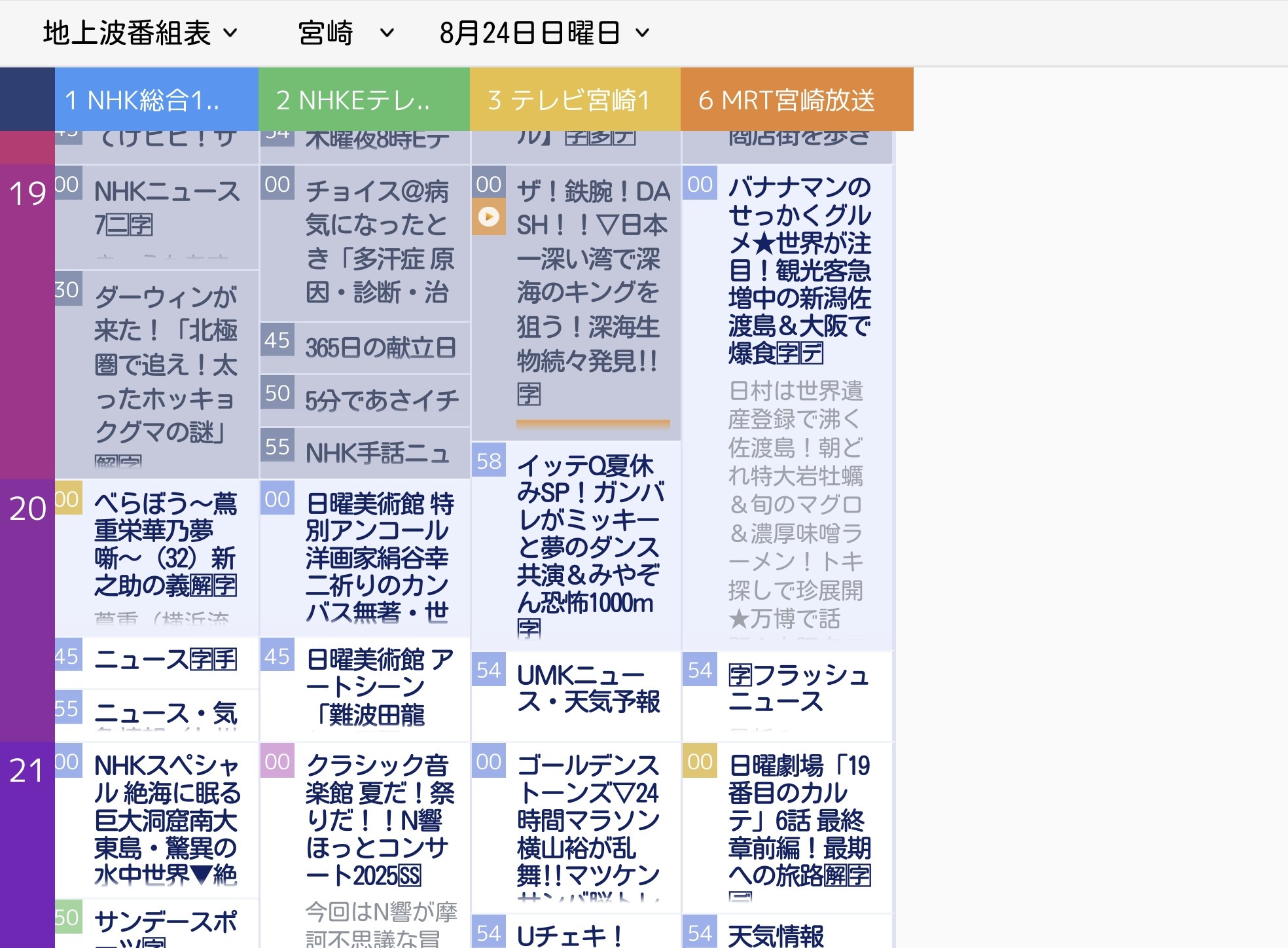Open 5分であさイチ program entry

pyautogui.click(x=365, y=400)
